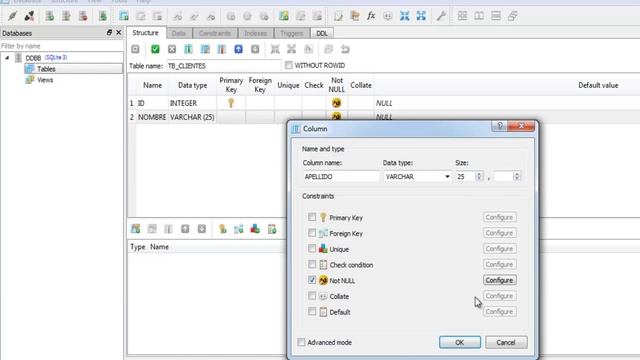Uncheck the Not NULL constraint checkbox
This screenshot has height=360, width=640.
tap(312, 280)
